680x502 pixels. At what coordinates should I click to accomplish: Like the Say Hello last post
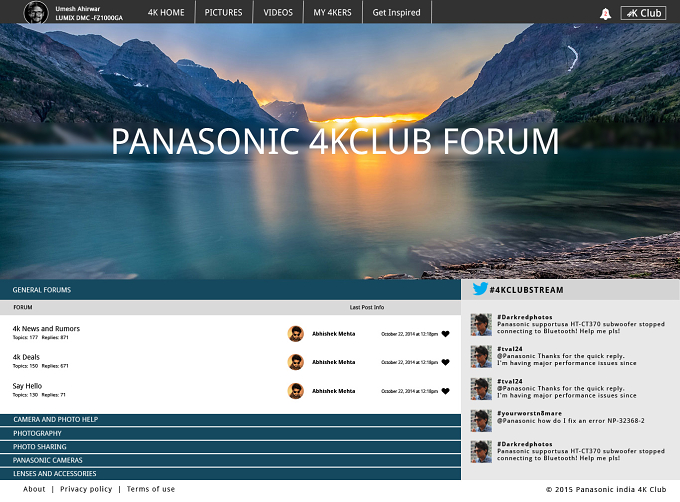tap(445, 391)
